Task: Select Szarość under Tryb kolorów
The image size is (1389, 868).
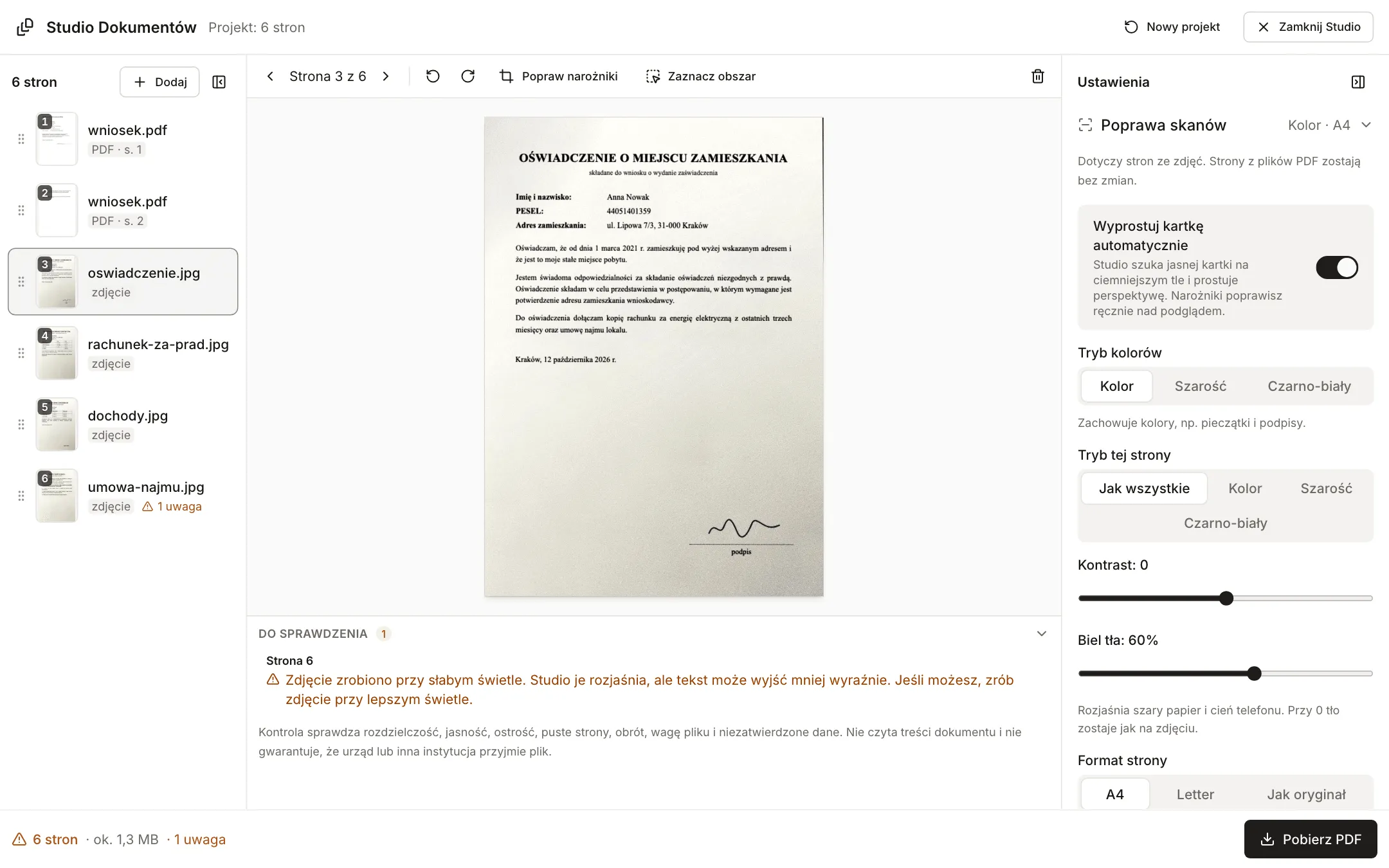Action: coord(1200,386)
